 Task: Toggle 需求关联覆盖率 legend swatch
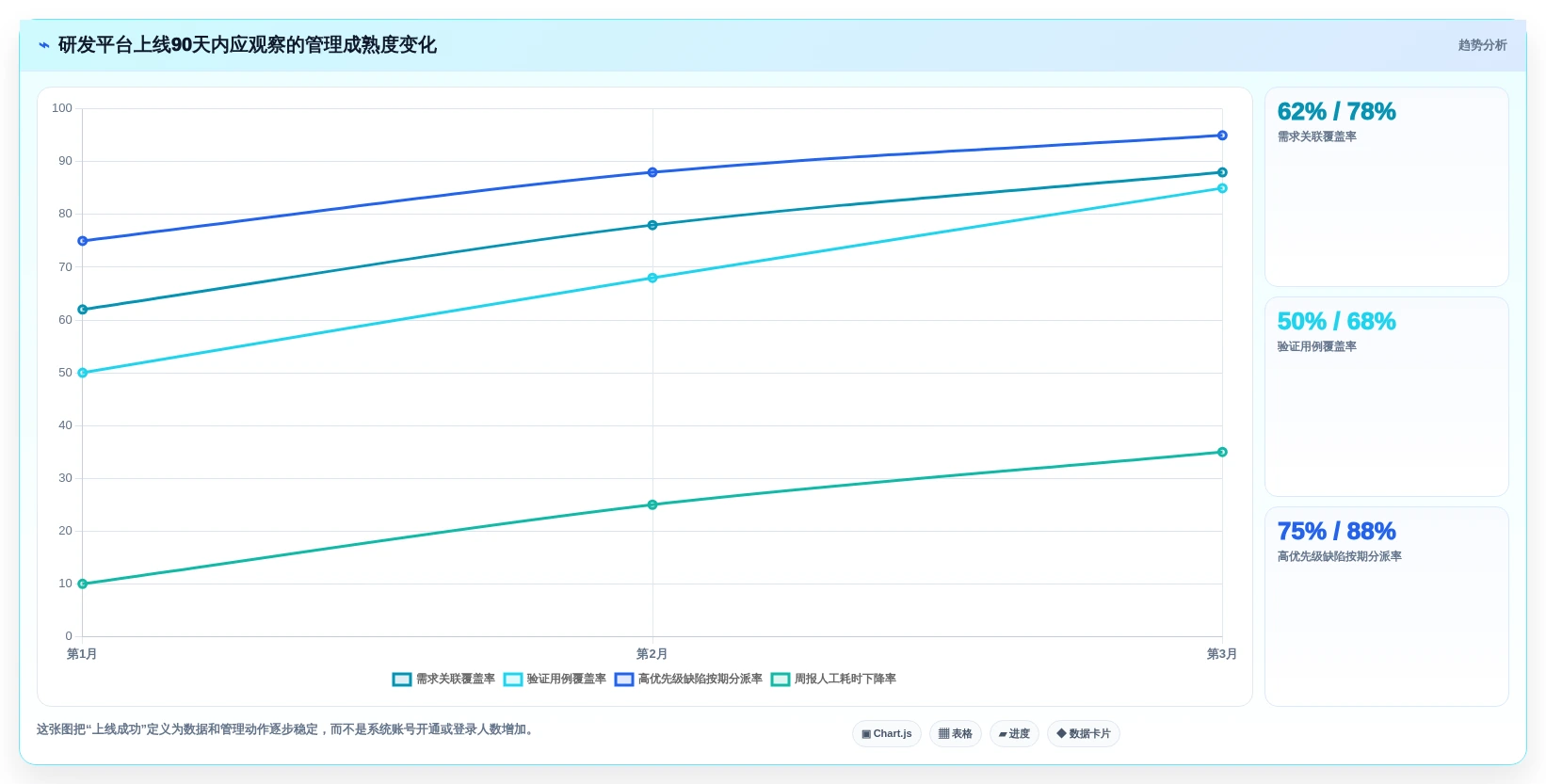[x=402, y=680]
